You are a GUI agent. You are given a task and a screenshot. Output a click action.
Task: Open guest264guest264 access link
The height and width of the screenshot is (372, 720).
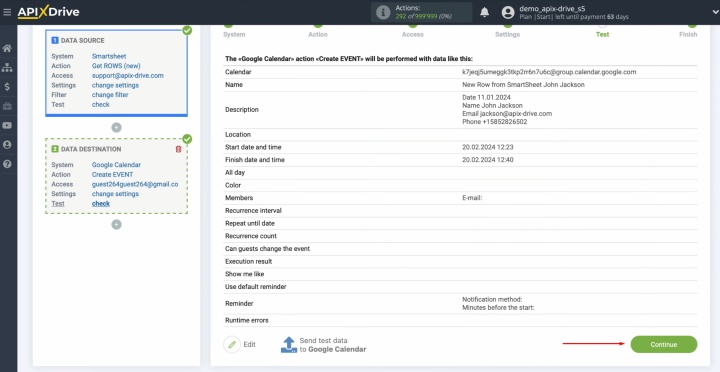(x=135, y=184)
